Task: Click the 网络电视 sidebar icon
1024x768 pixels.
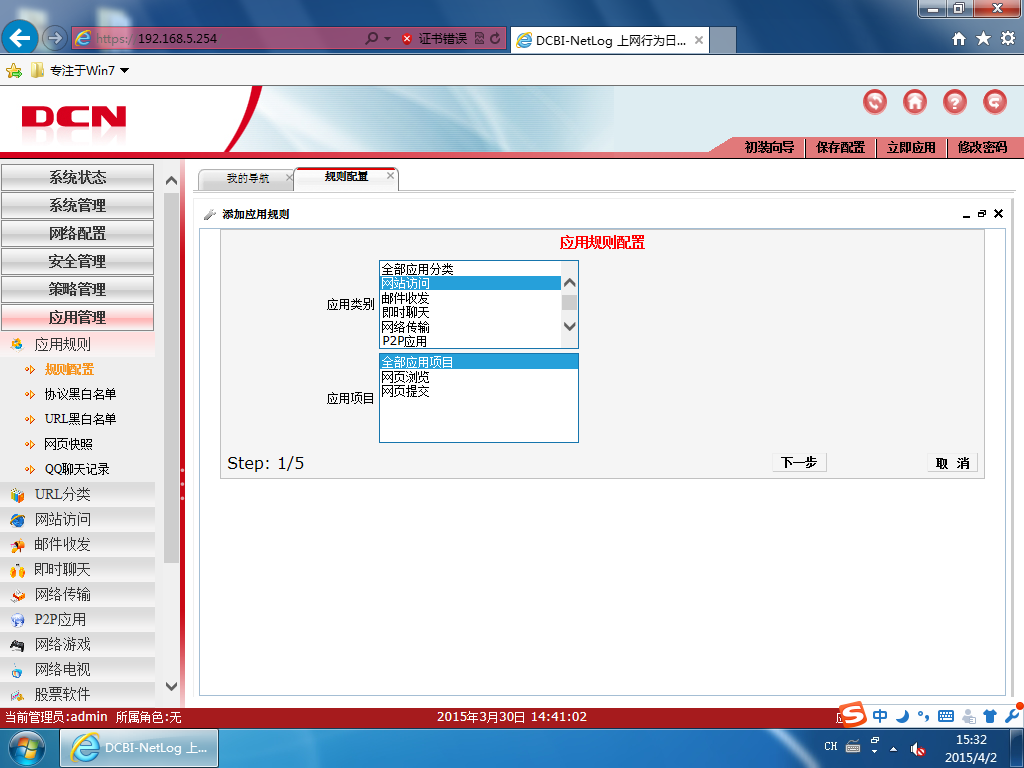Action: coord(17,670)
